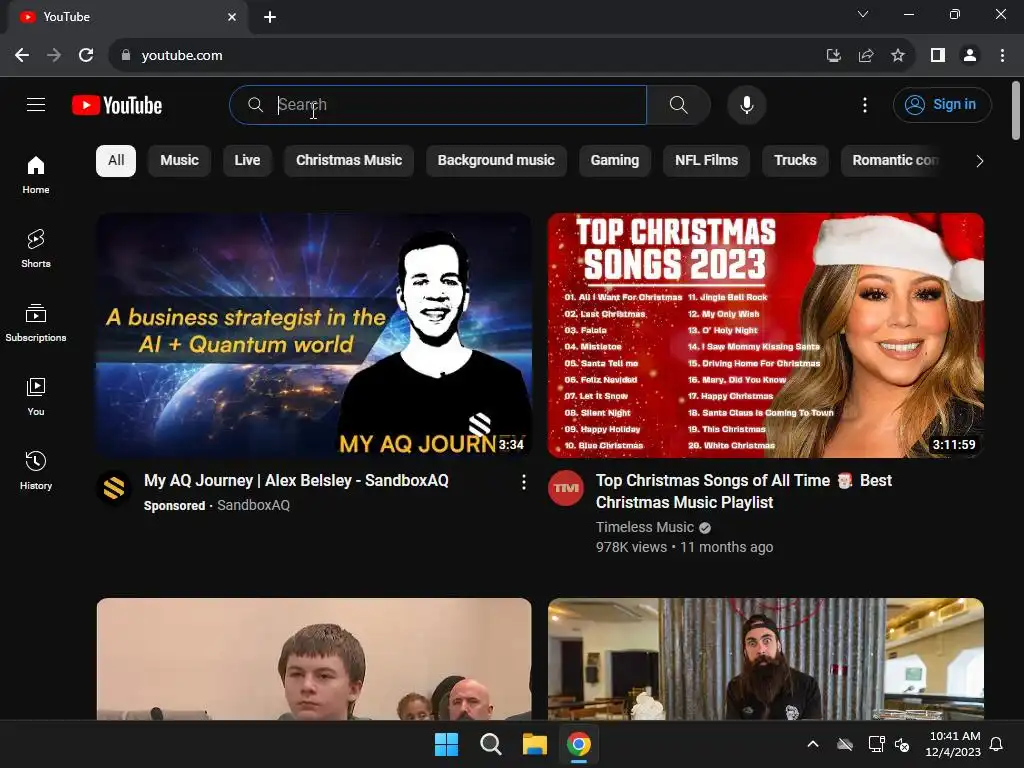1024x768 pixels.
Task: Open Top Christmas Songs 2023 thumbnail
Action: [x=765, y=335]
